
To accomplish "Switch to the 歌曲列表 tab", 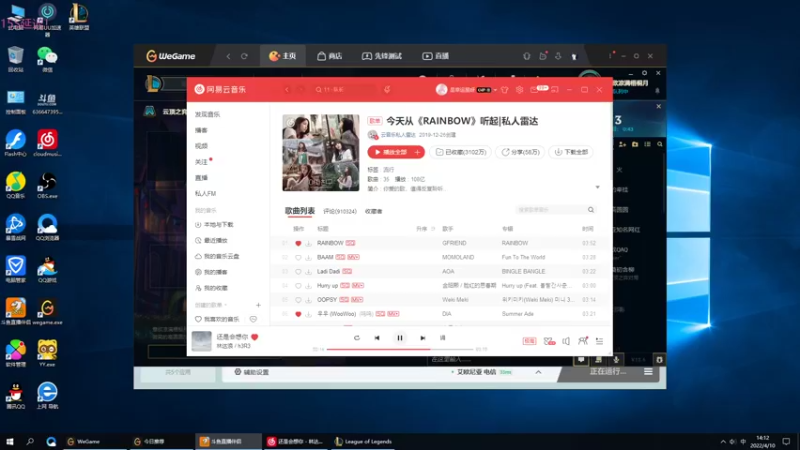I will coord(299,211).
